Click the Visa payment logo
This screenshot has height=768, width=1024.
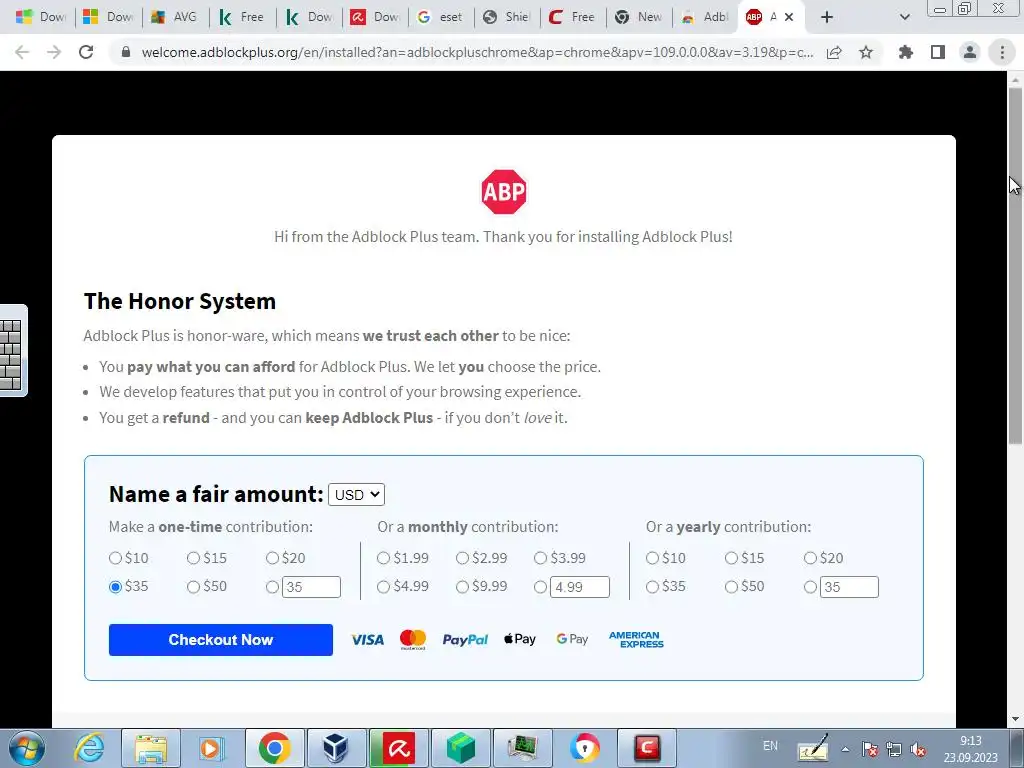(x=368, y=640)
